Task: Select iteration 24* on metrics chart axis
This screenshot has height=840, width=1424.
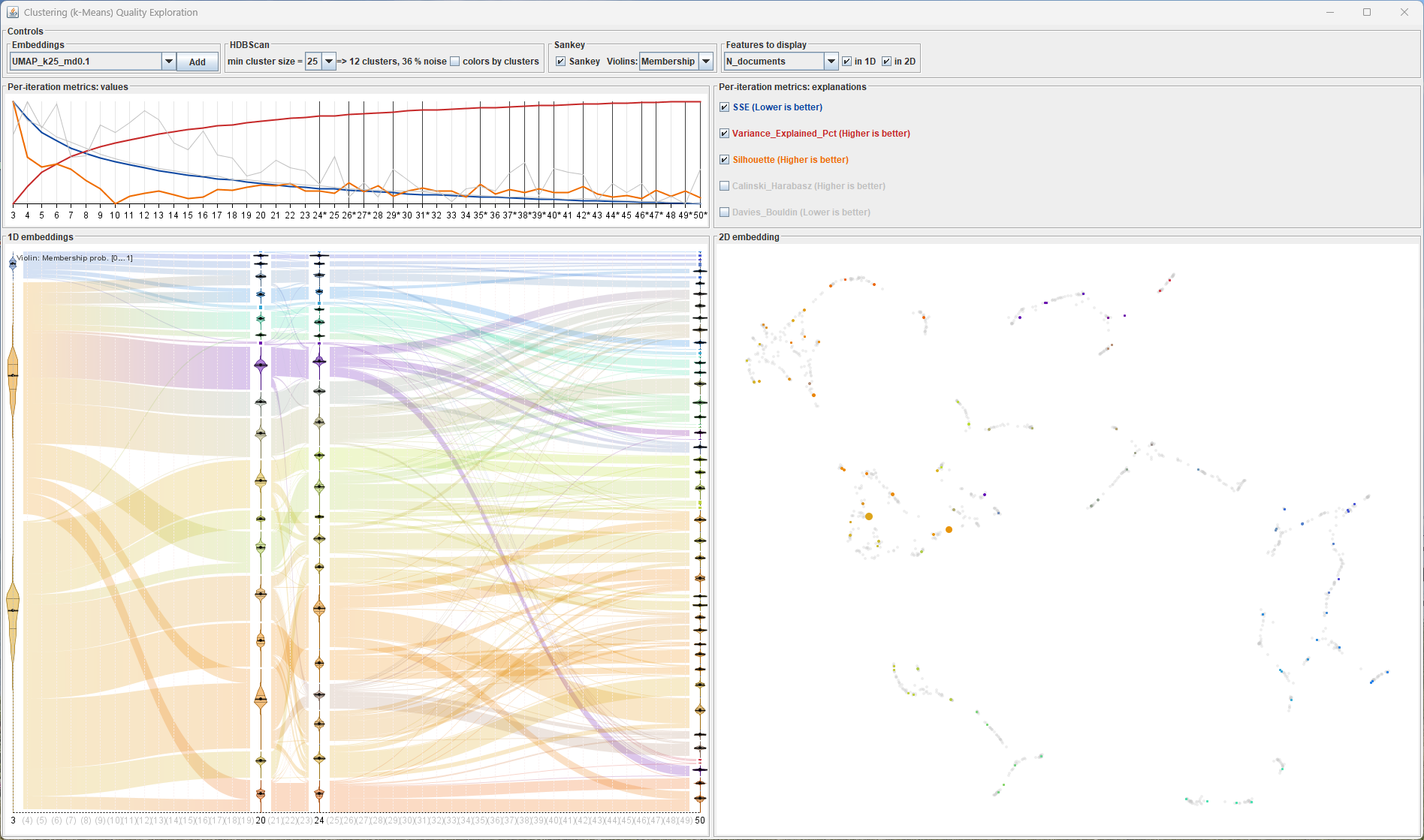Action: (x=320, y=215)
